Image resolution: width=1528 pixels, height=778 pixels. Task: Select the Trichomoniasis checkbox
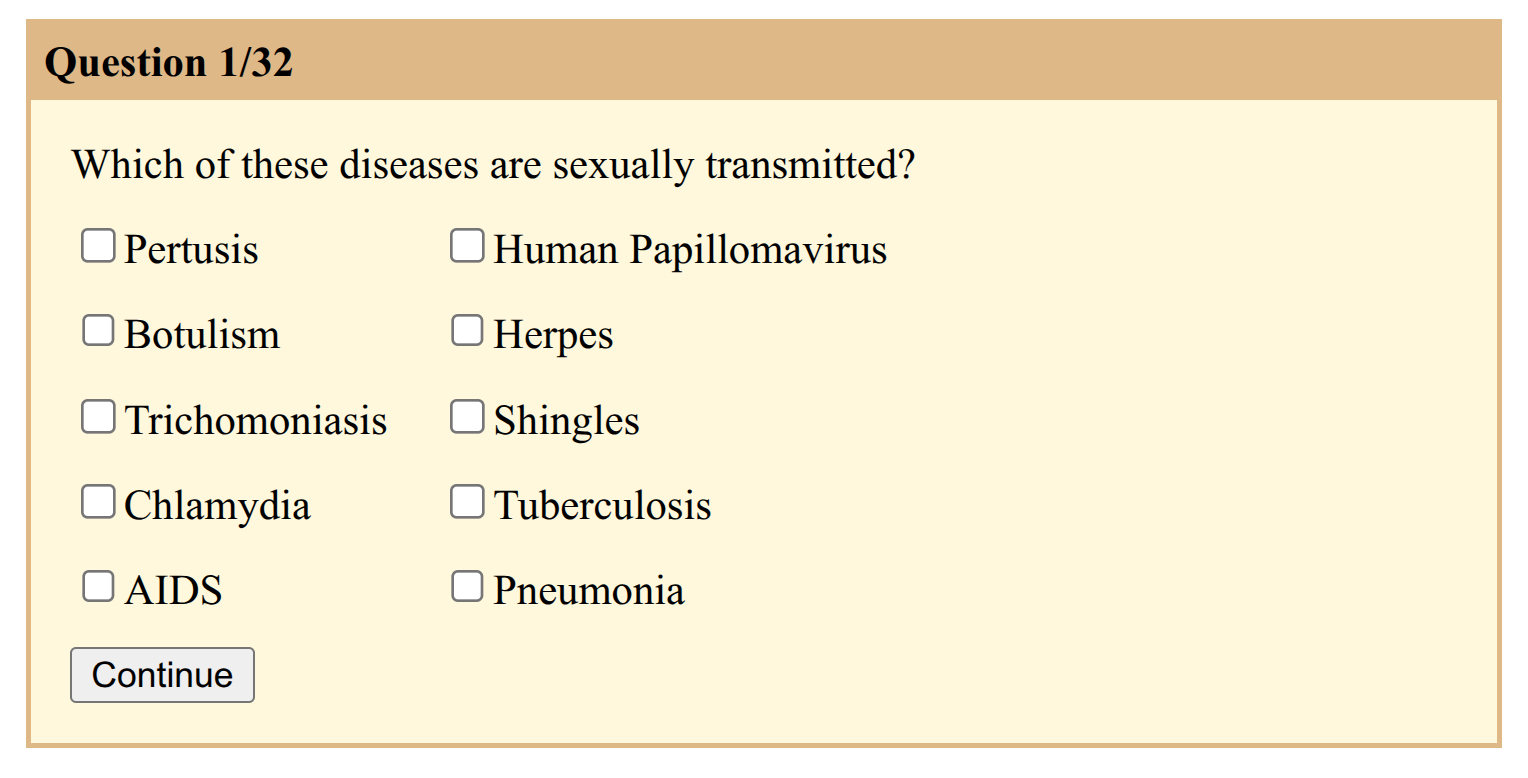click(x=98, y=417)
